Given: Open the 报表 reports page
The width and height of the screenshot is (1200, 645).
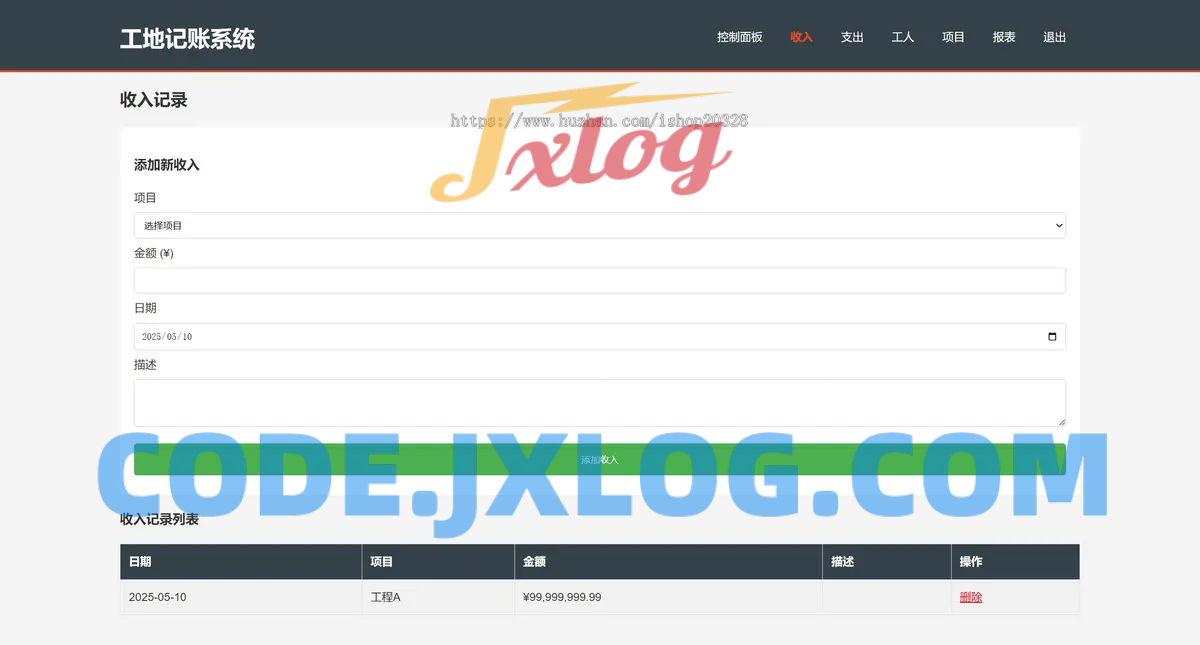Looking at the screenshot, I should (x=1004, y=37).
